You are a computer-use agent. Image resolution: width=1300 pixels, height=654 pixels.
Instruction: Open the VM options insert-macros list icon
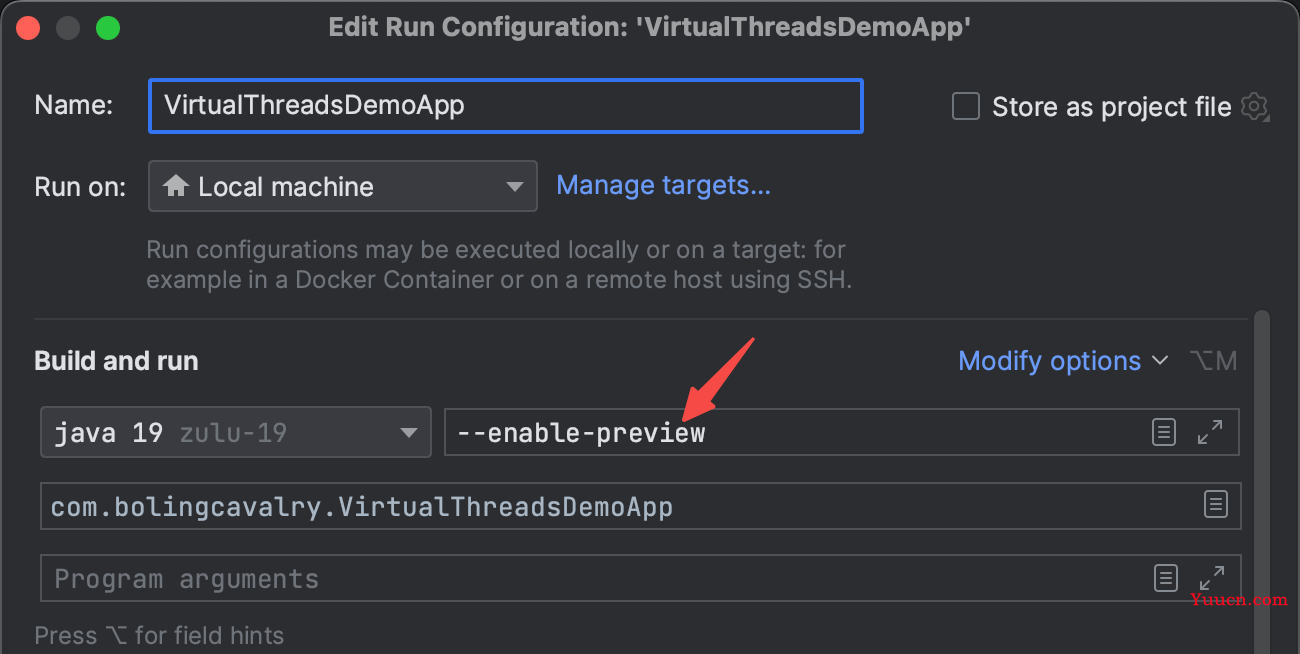point(1164,432)
